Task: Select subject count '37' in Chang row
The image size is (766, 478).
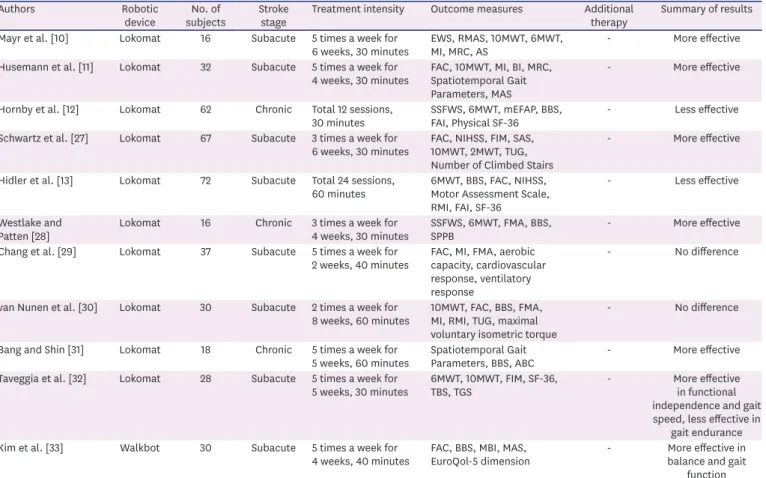Action: tap(206, 252)
